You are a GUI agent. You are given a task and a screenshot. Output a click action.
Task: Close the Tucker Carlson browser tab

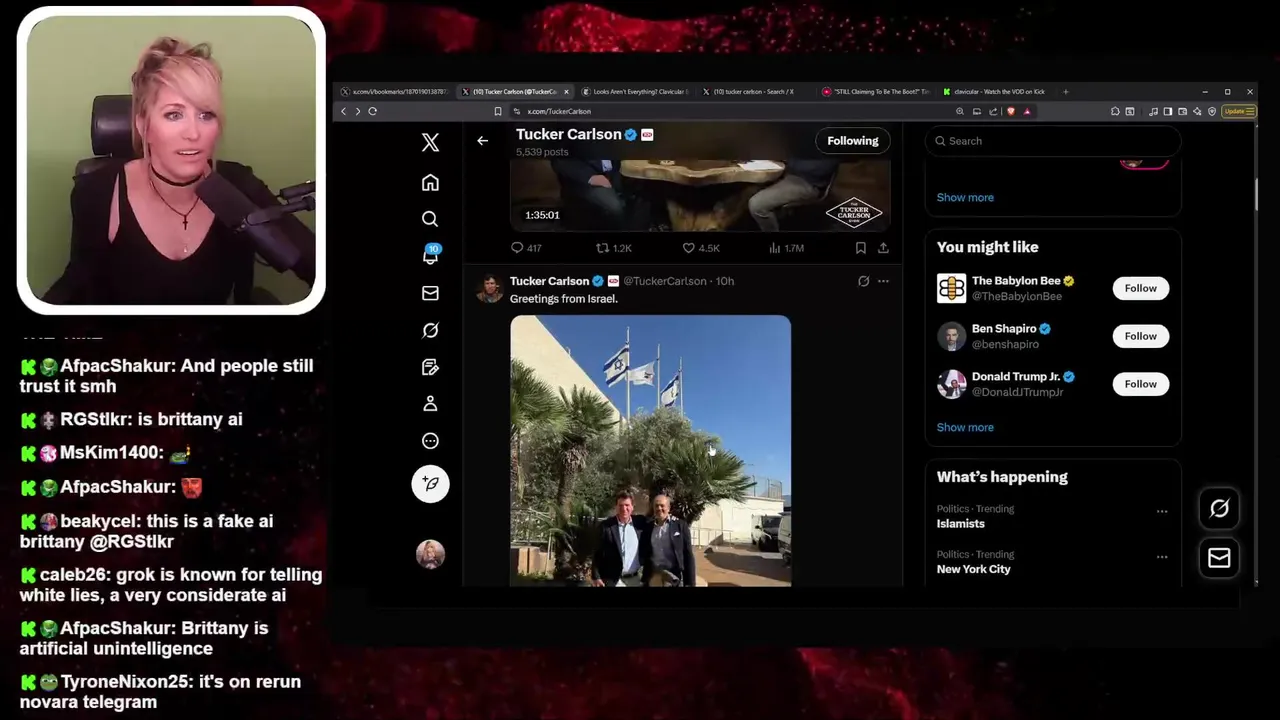(x=566, y=92)
